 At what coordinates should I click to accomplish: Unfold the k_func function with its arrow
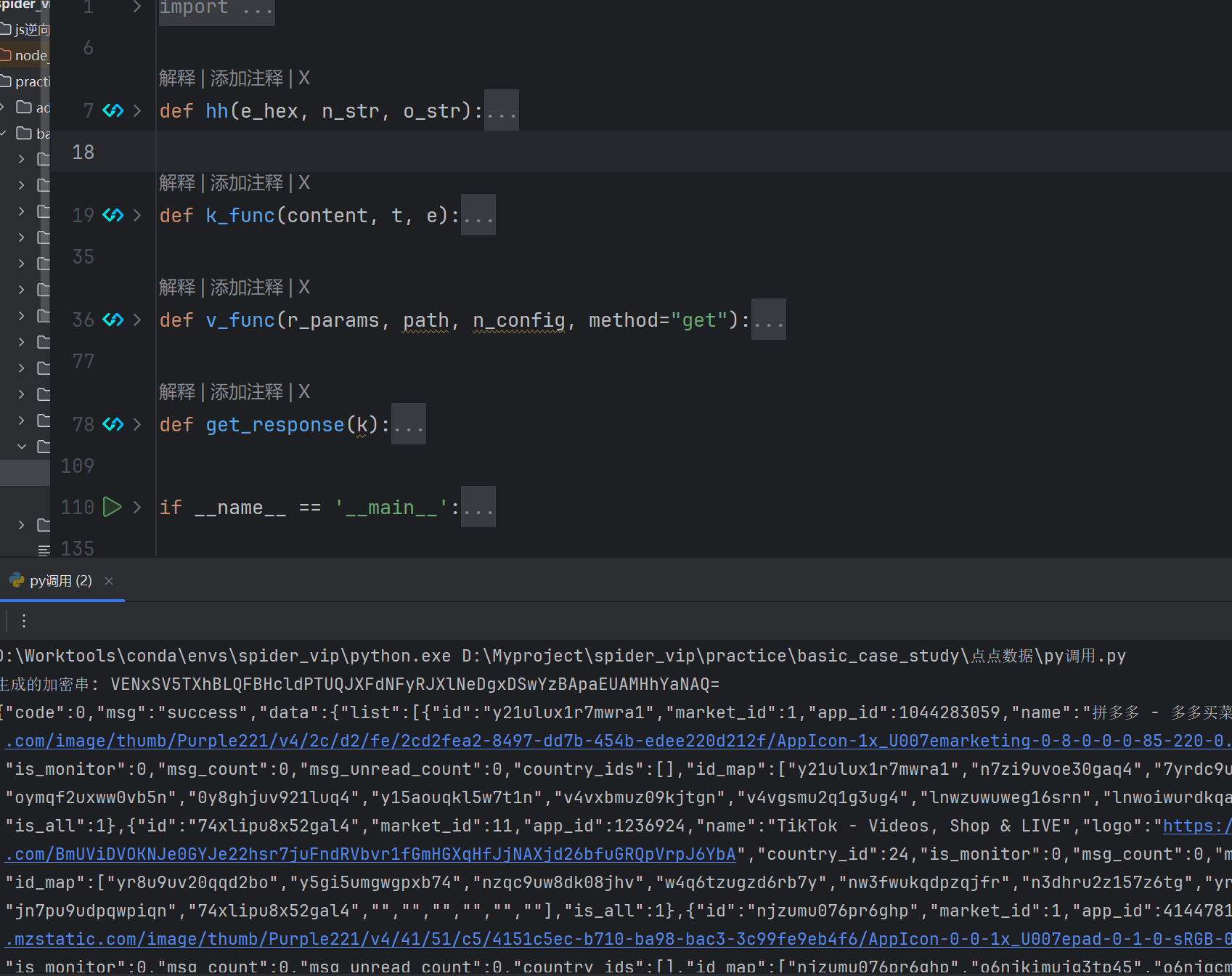click(x=137, y=215)
